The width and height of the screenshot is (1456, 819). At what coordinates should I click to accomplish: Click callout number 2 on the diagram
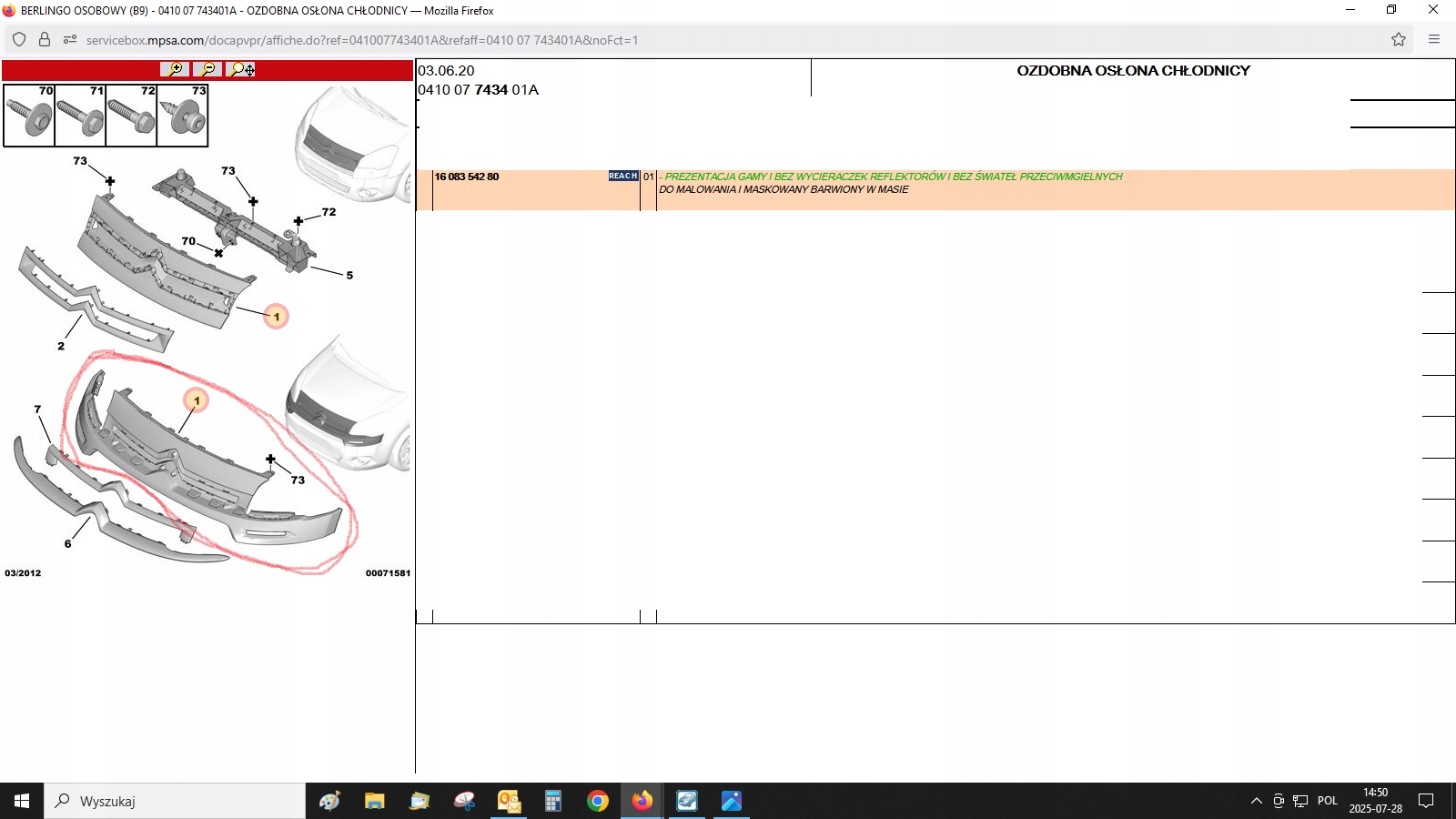[61, 346]
